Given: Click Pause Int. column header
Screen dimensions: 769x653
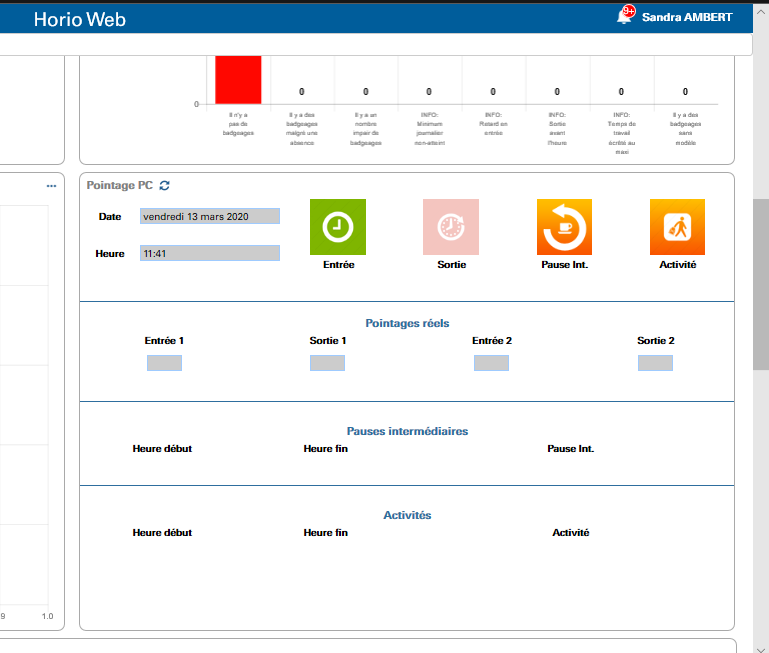Looking at the screenshot, I should coord(570,448).
